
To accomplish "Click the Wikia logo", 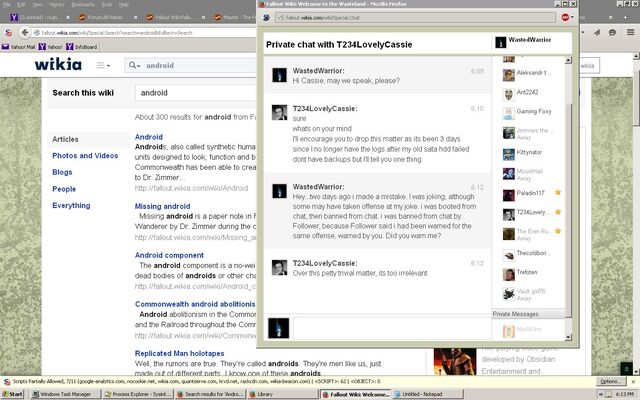I will coord(58,64).
